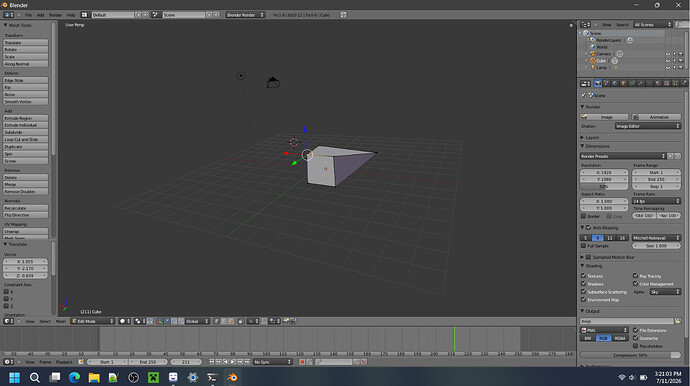Toggle Shadows shading checkbox
This screenshot has width=690, height=386.
584,283
